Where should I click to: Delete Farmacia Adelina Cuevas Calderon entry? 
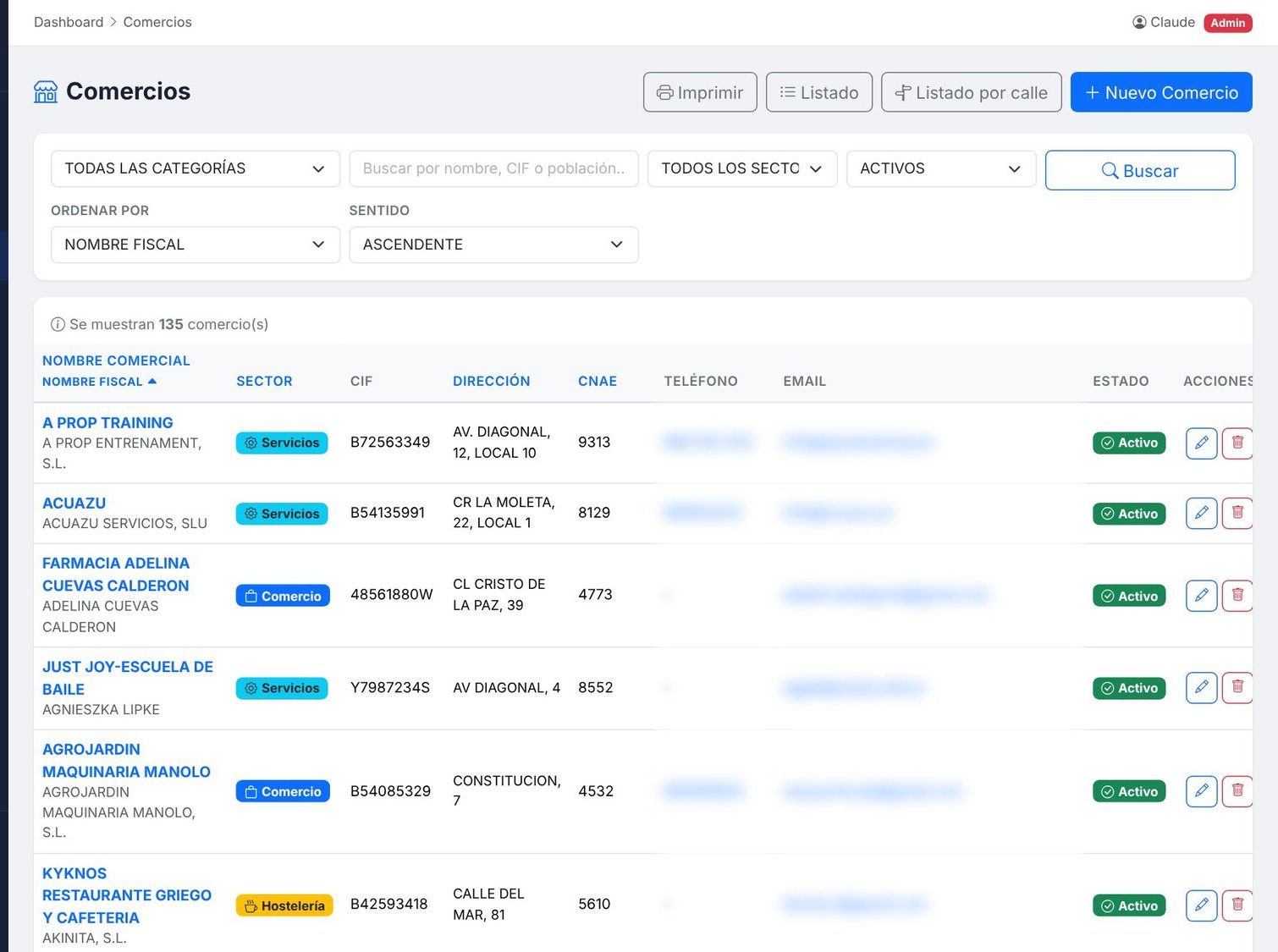(1237, 596)
